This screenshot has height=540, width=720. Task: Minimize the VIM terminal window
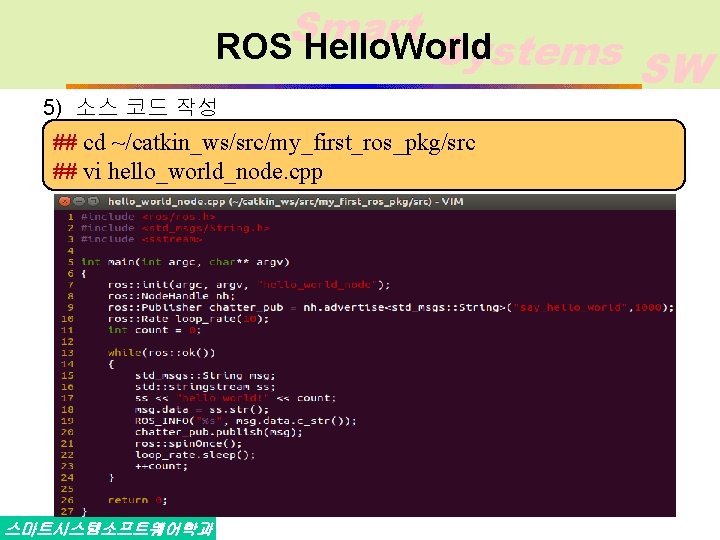coord(79,201)
